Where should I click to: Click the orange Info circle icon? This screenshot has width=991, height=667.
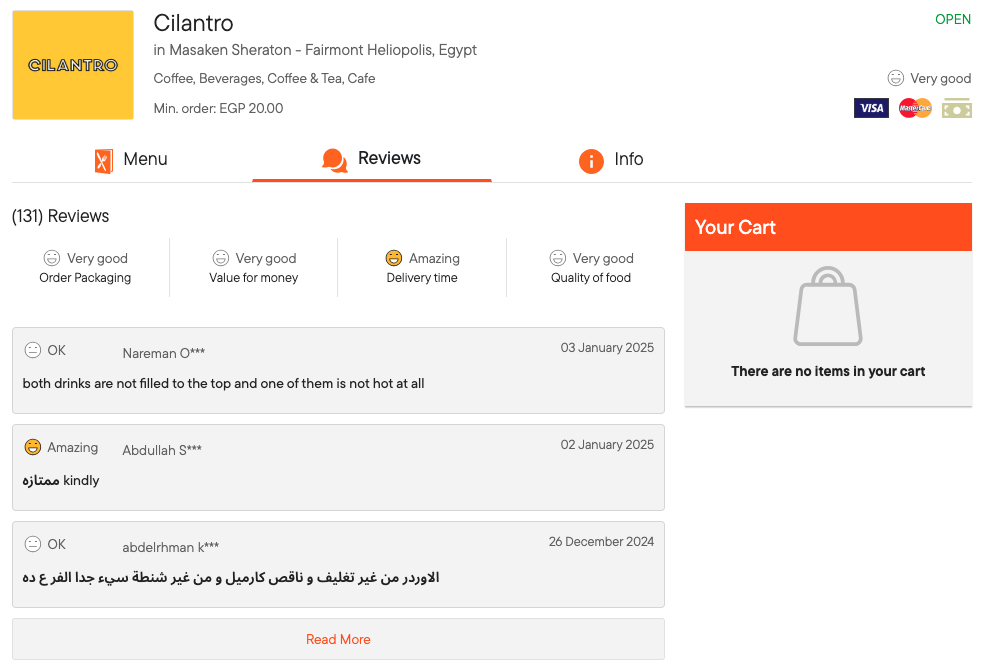coord(591,161)
